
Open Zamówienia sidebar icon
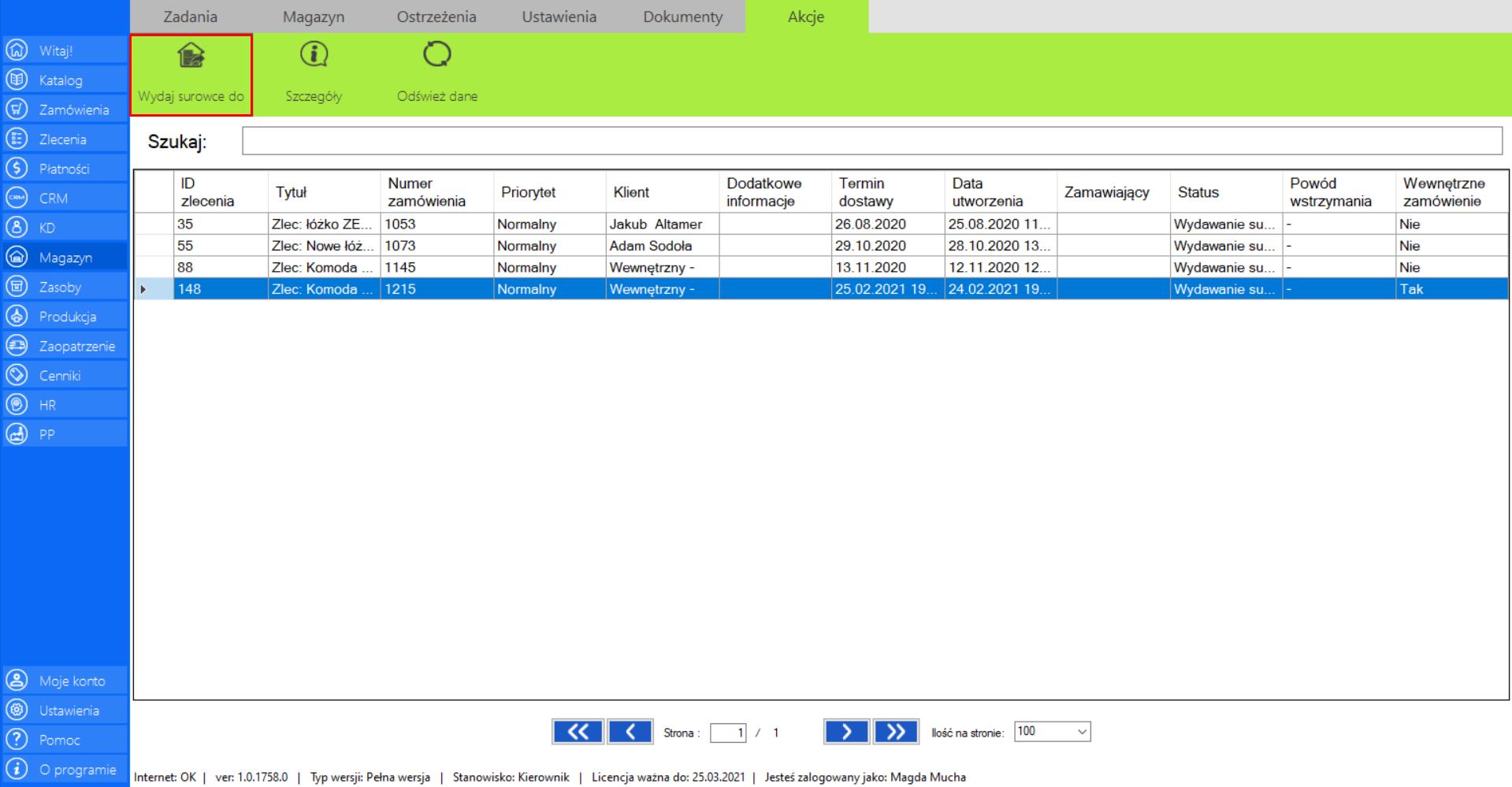(16, 110)
